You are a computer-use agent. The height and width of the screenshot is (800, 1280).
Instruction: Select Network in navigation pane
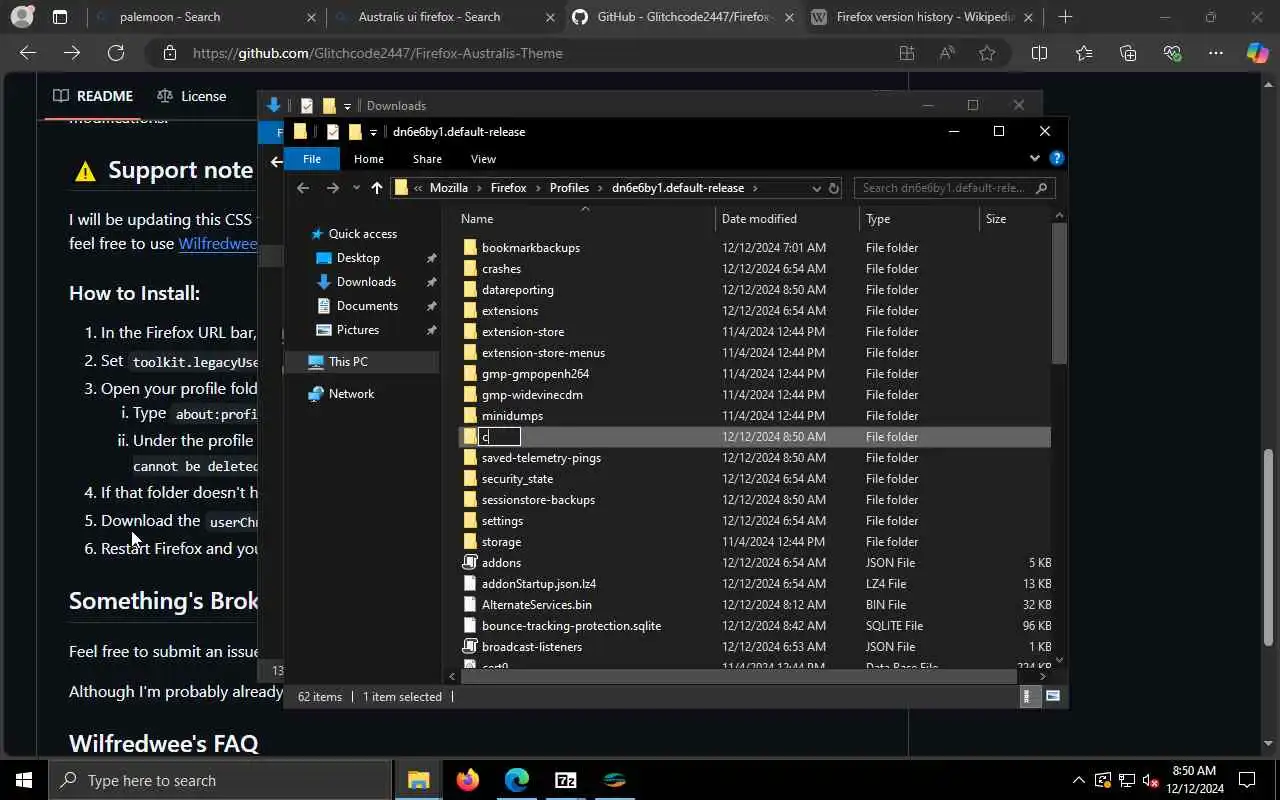tap(351, 393)
